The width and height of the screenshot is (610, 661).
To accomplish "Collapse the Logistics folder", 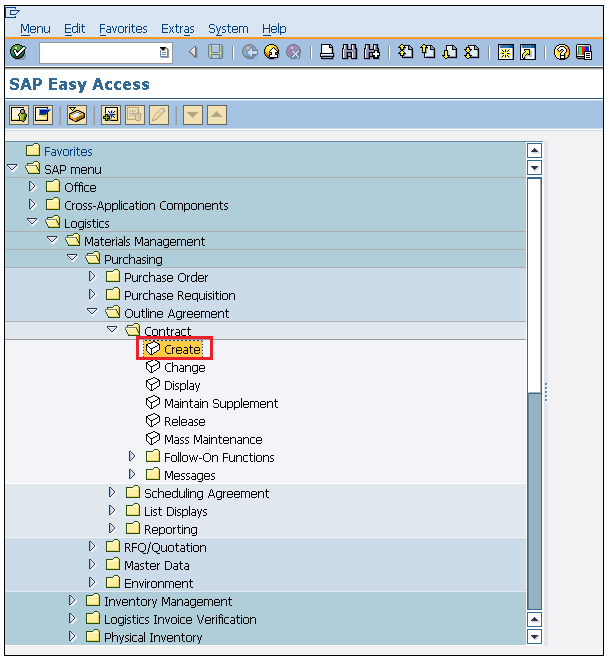I will tap(32, 222).
